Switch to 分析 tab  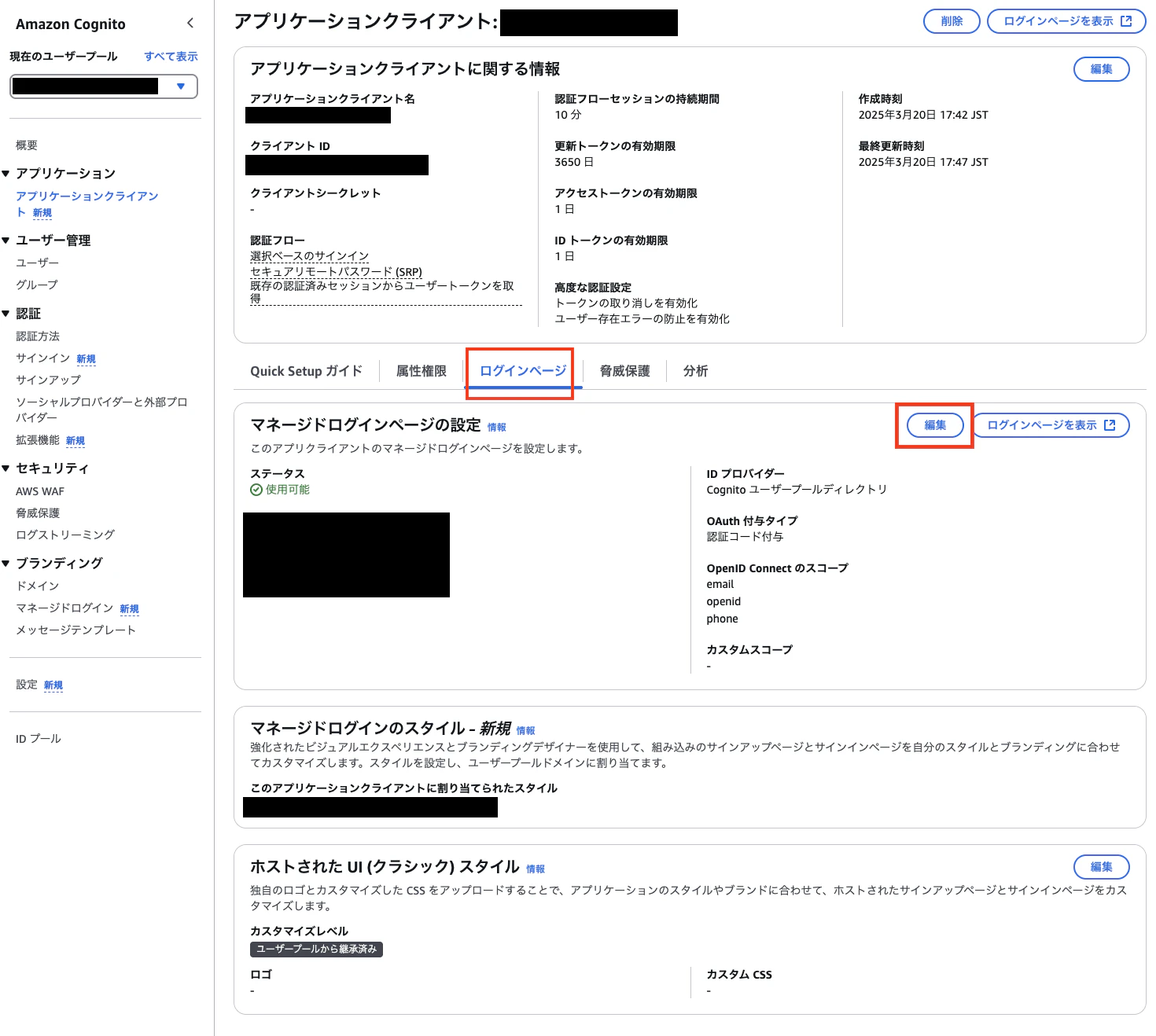[695, 371]
